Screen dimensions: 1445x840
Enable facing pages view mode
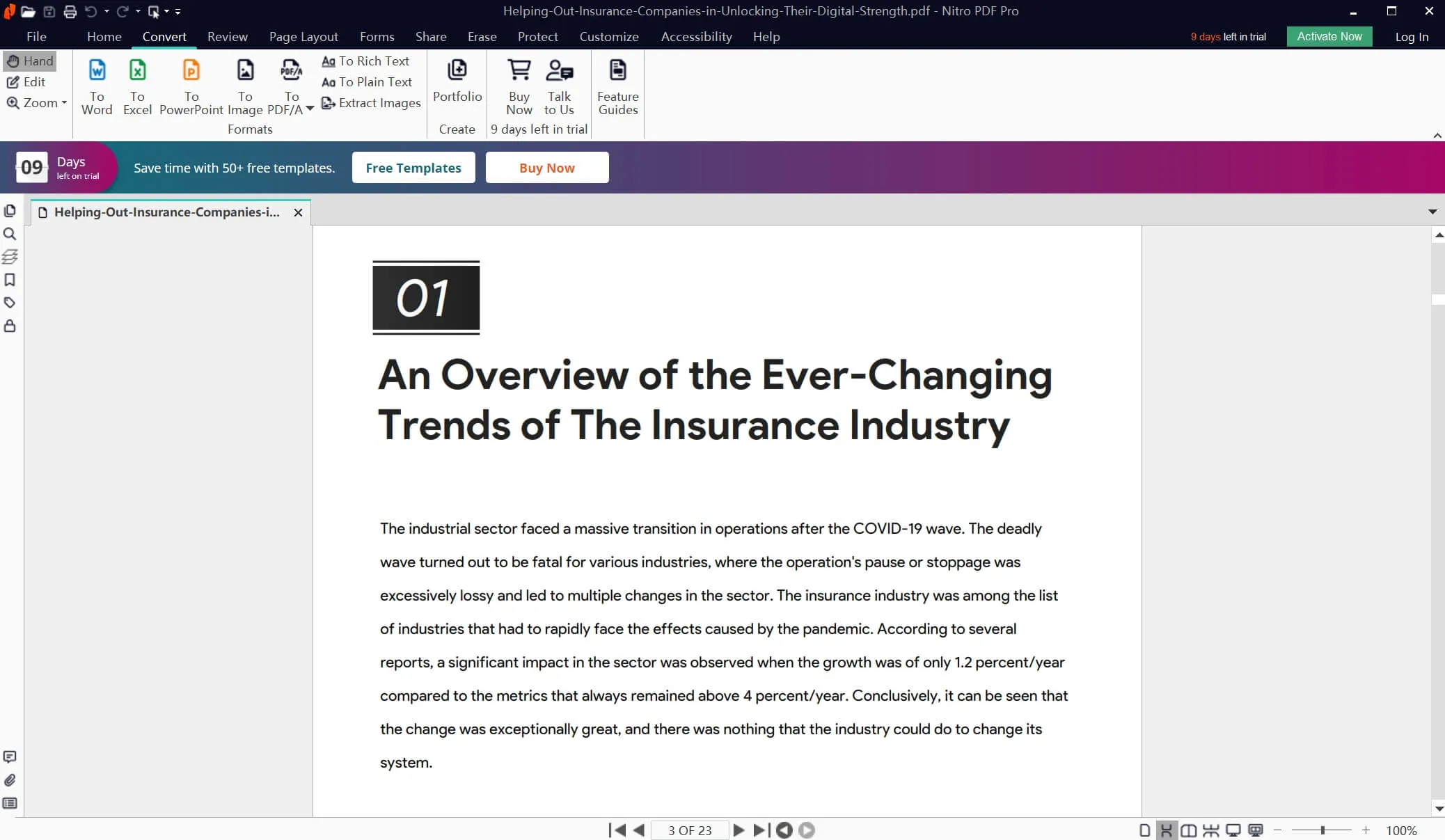[x=1189, y=830]
